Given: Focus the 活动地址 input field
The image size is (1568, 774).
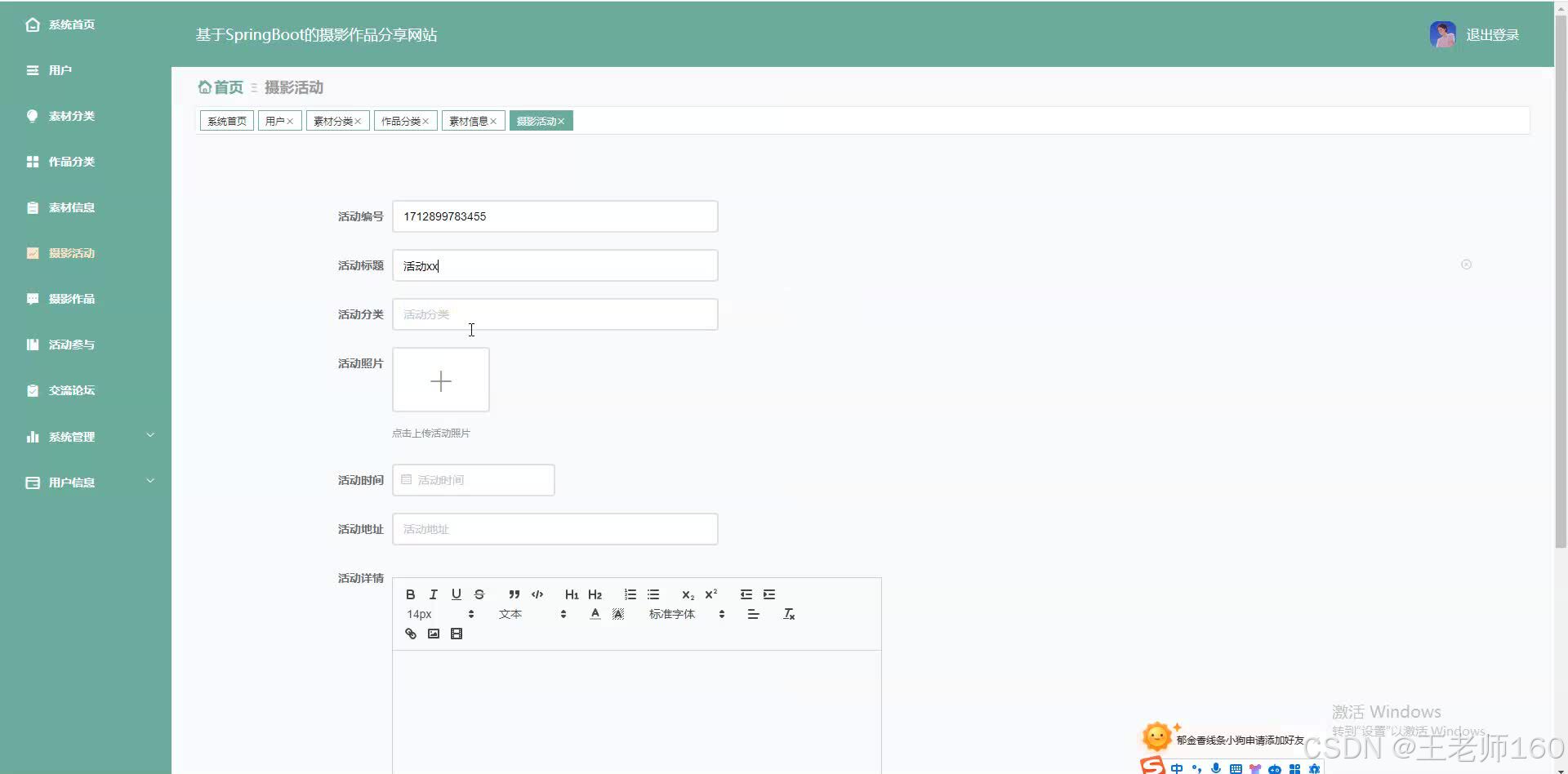Looking at the screenshot, I should (555, 529).
